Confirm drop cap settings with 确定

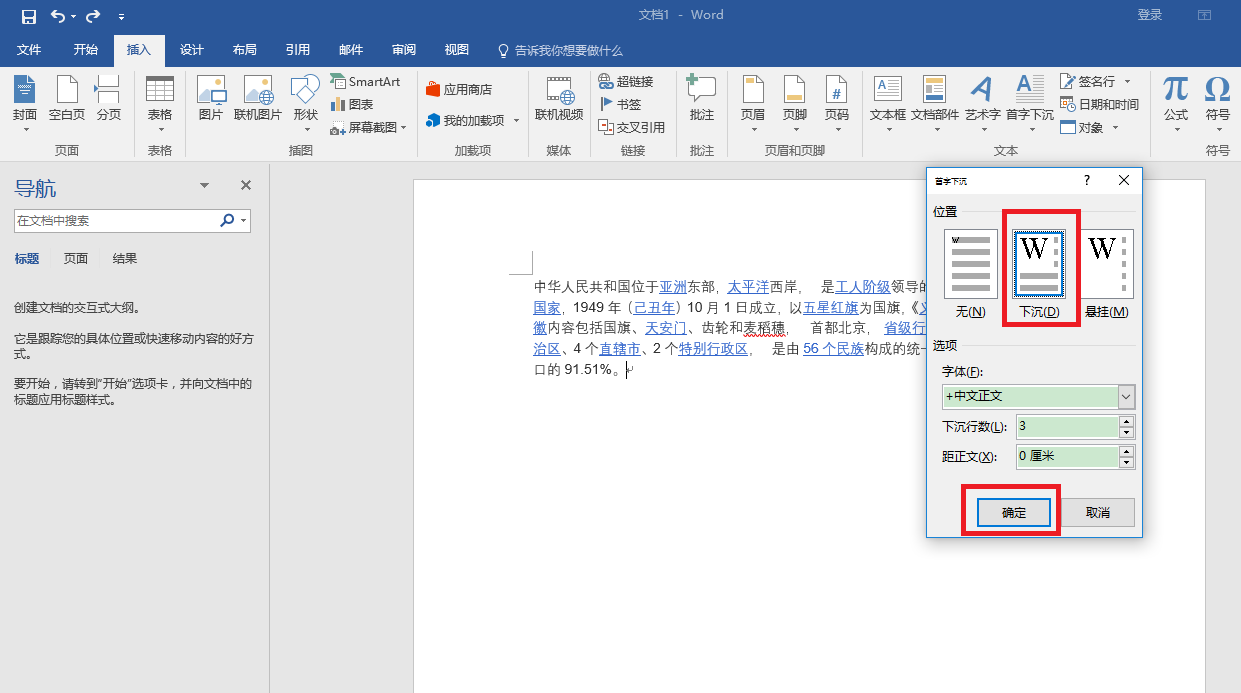[x=1013, y=511]
